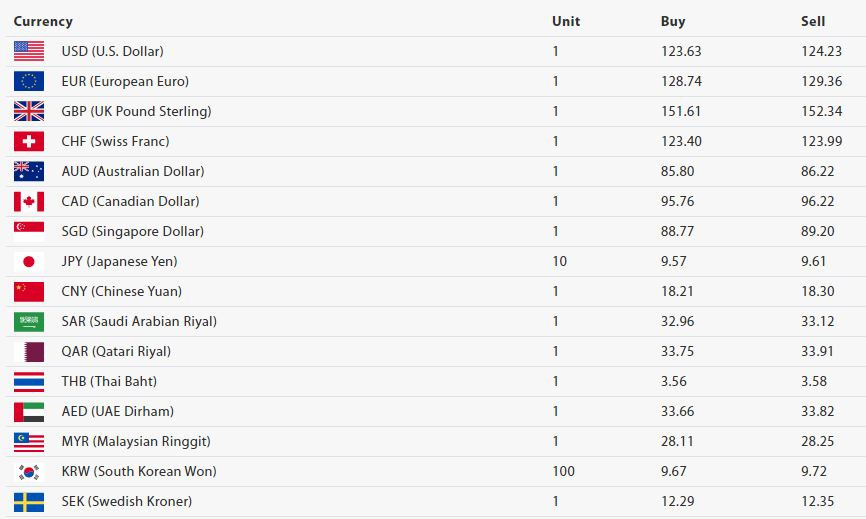The height and width of the screenshot is (519, 866).
Task: Click the Swiss flag icon
Action: (x=29, y=141)
